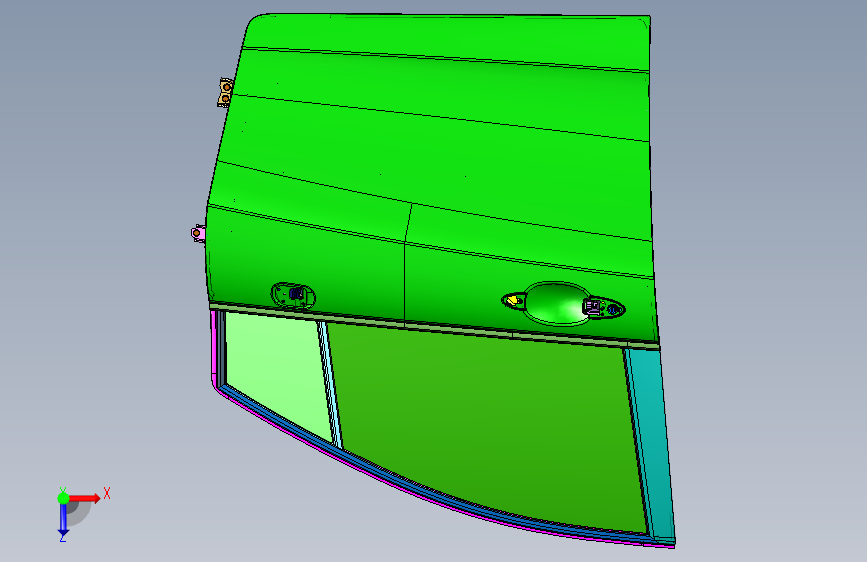
Task: Select the large oval door handle recess
Action: [556, 303]
